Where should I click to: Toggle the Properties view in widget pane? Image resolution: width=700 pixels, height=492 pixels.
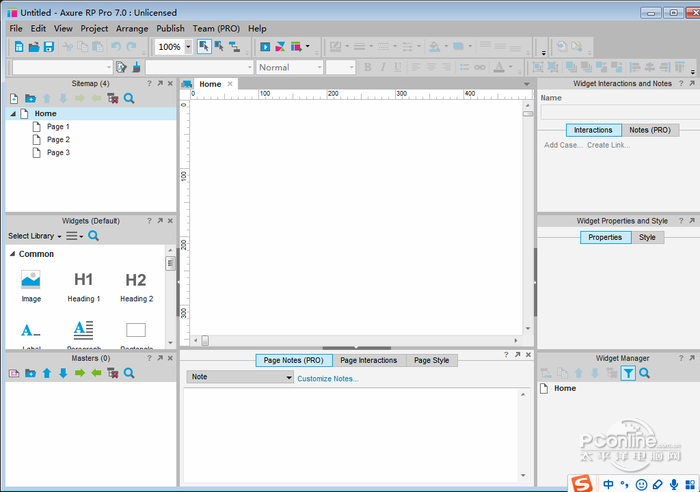tap(605, 237)
